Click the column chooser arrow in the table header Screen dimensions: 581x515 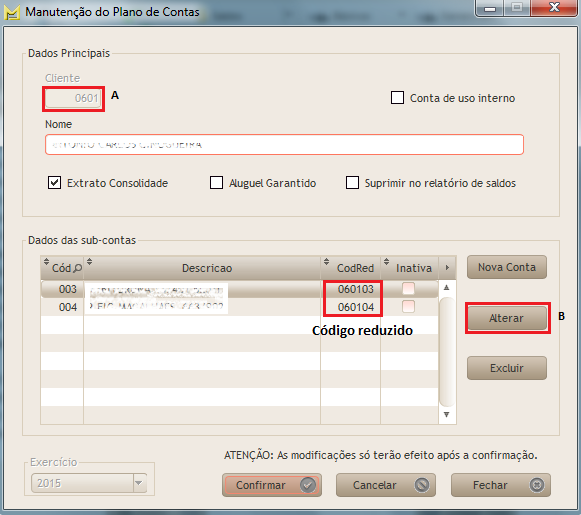point(447,268)
